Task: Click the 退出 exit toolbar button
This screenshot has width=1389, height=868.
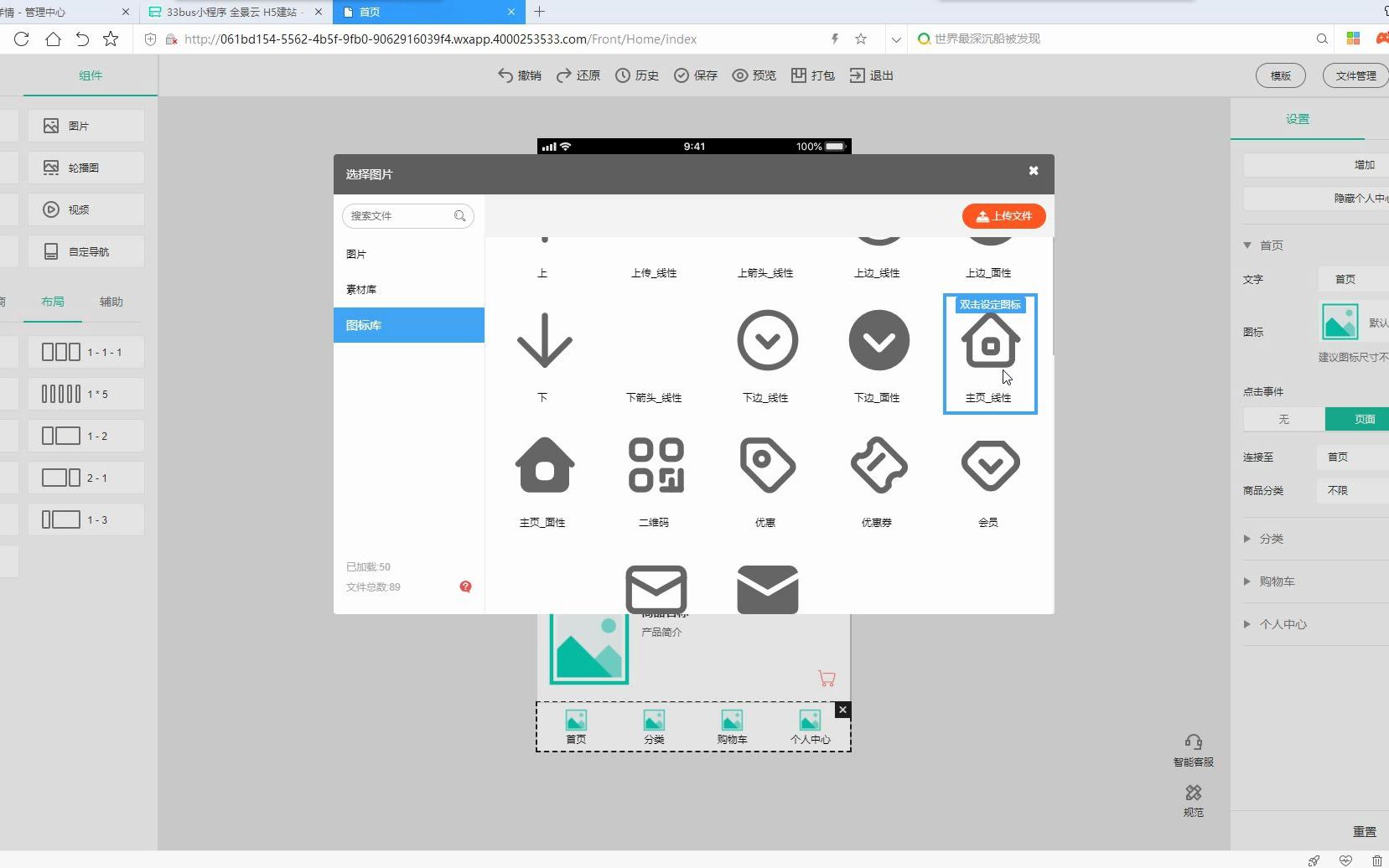Action: [x=872, y=75]
